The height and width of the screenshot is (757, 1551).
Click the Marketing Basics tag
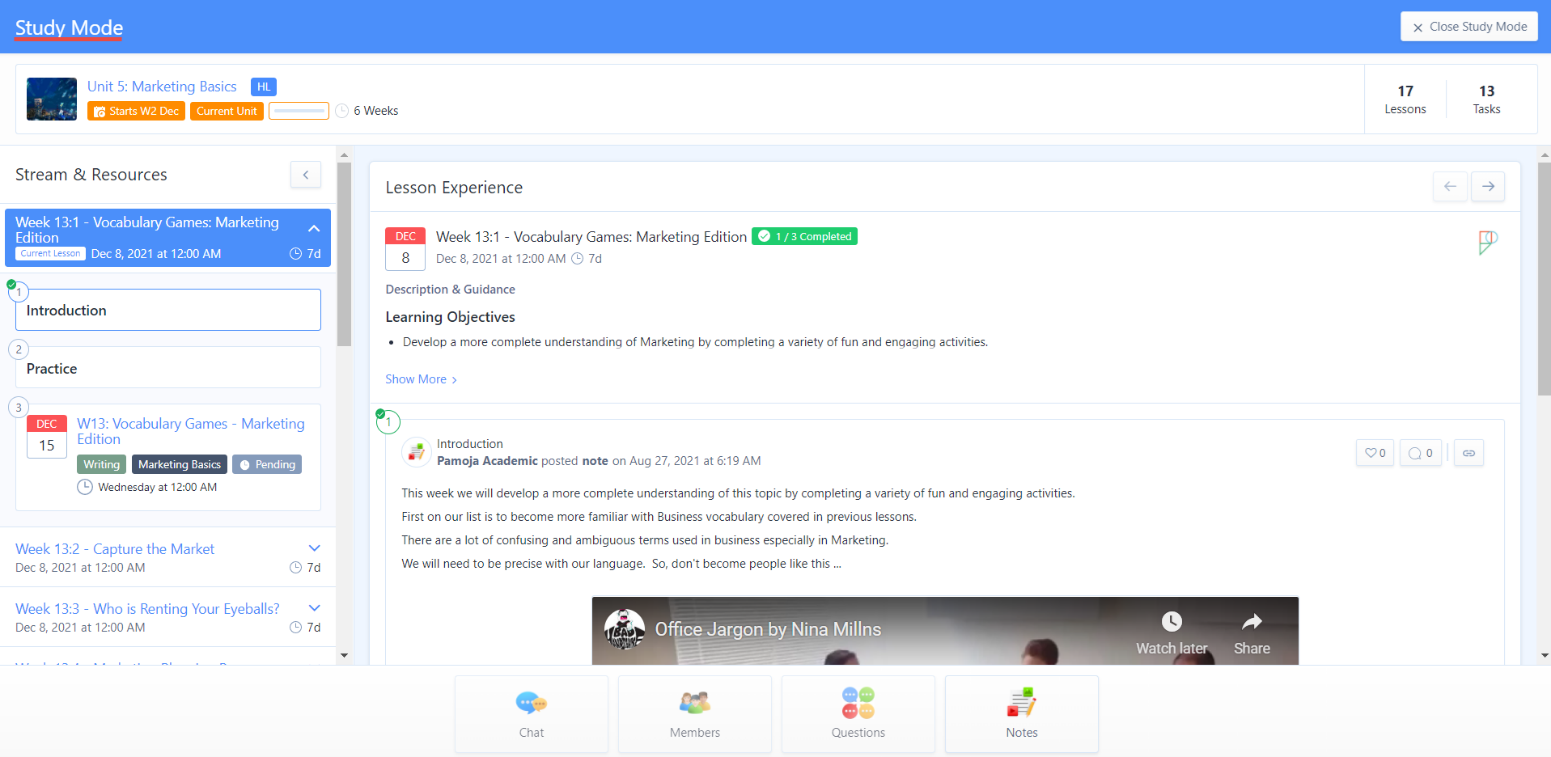click(179, 465)
